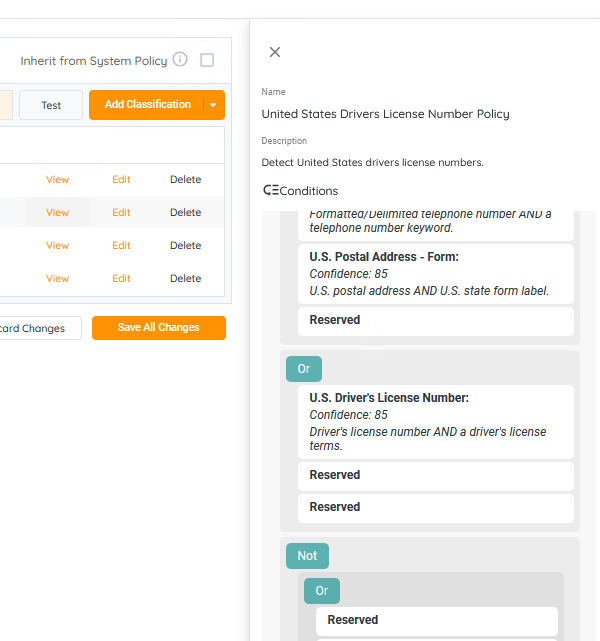Edit the second classification row
The image size is (600, 641).
click(x=121, y=213)
